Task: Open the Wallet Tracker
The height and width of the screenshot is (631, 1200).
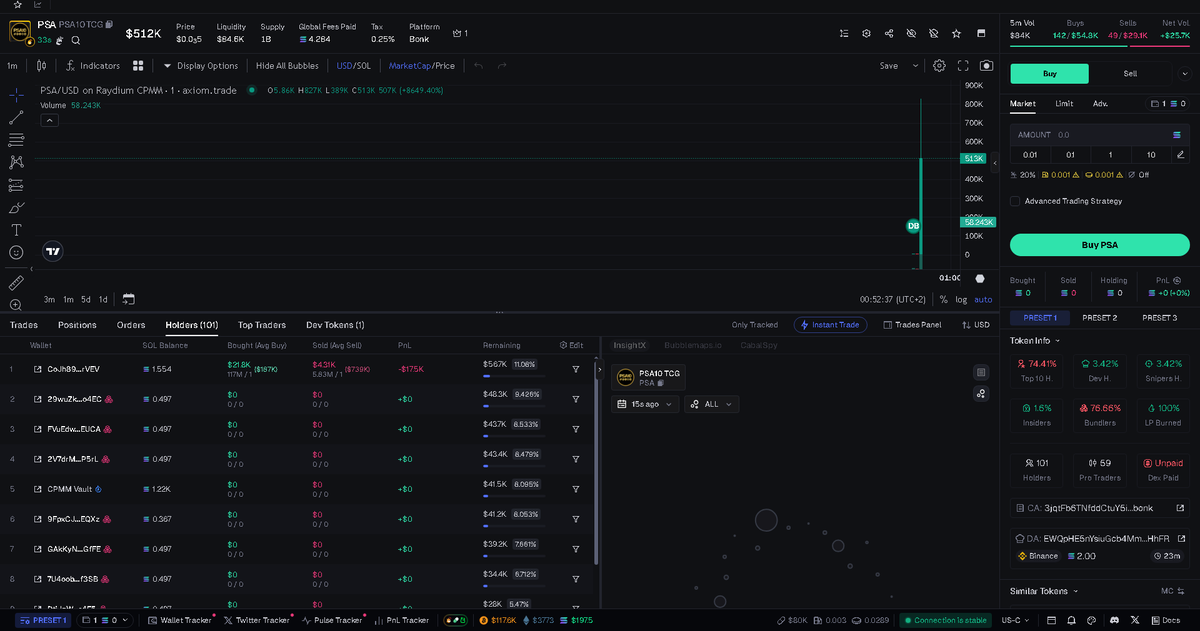Action: click(181, 620)
